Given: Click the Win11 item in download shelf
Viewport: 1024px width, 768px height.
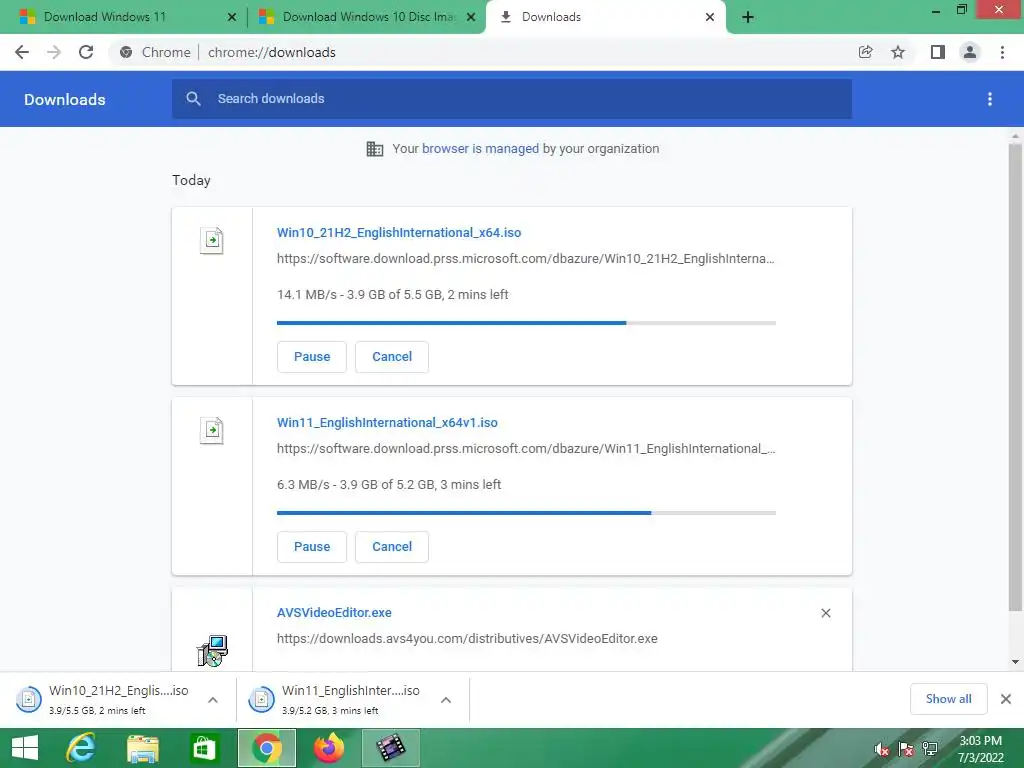Looking at the screenshot, I should 351,699.
